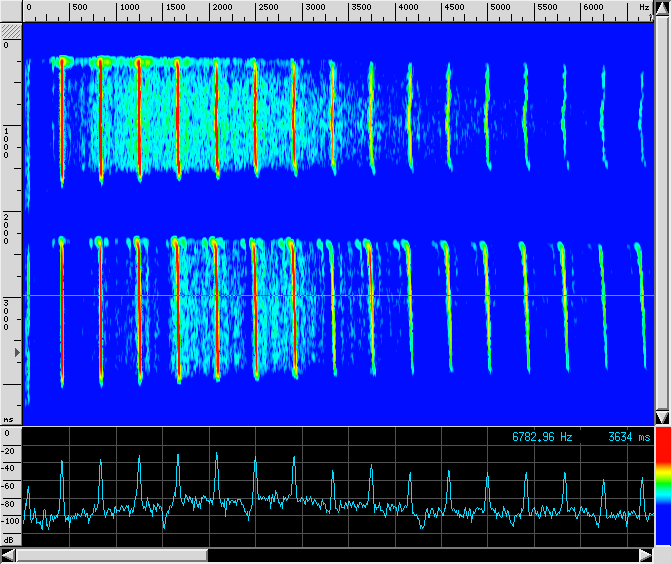The image size is (671, 564).
Task: Click the empty horizontal scrollbar track
Action: pos(420,555)
